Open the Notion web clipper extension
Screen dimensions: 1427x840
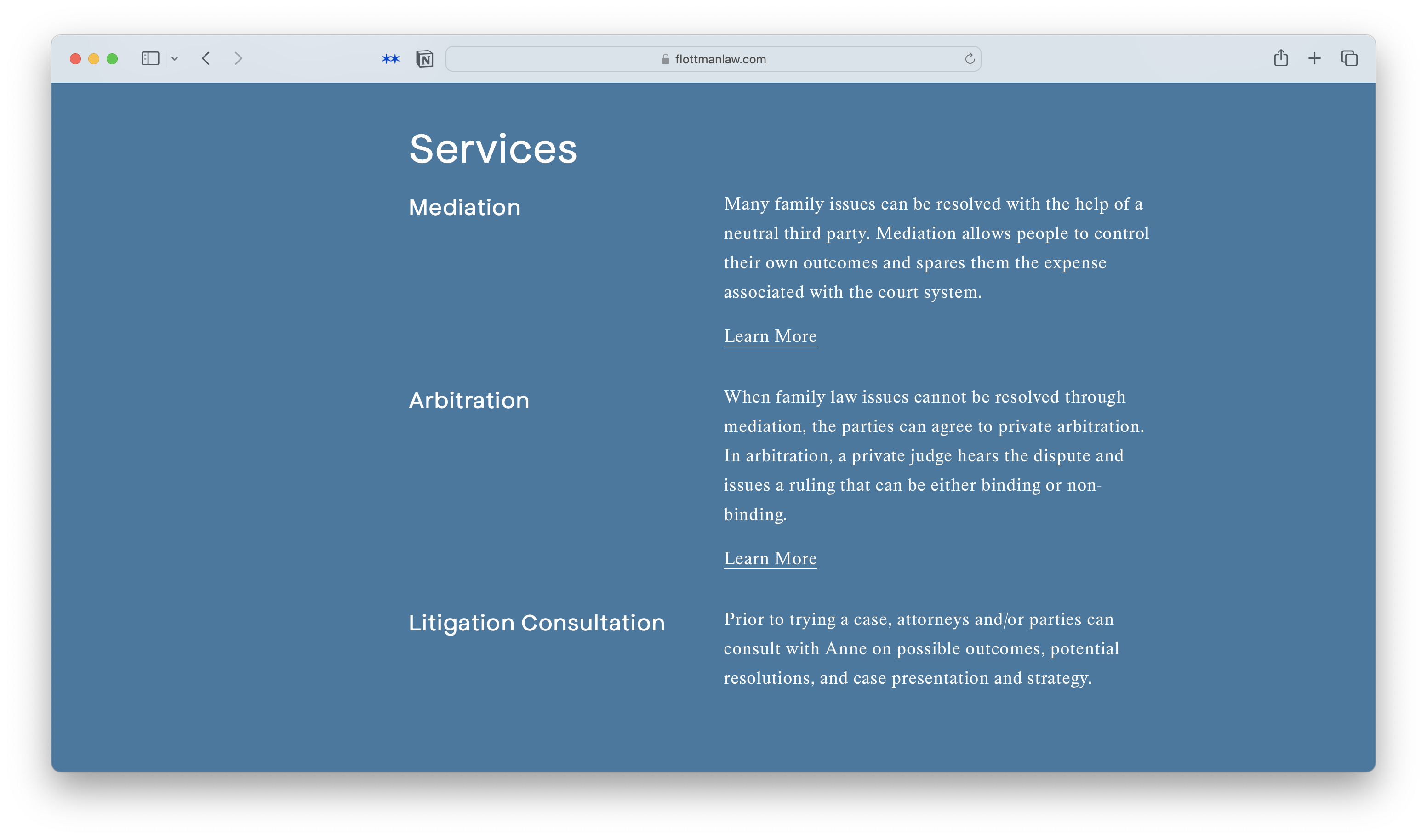click(425, 59)
